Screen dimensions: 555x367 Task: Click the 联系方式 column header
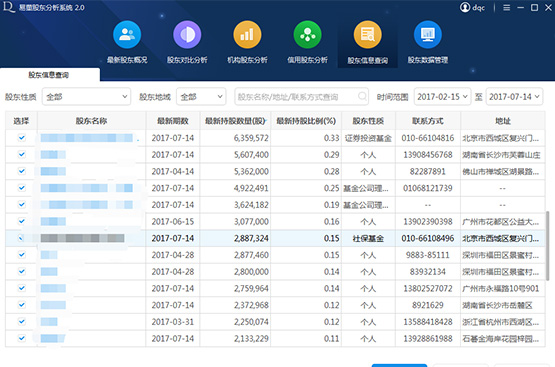[428, 121]
